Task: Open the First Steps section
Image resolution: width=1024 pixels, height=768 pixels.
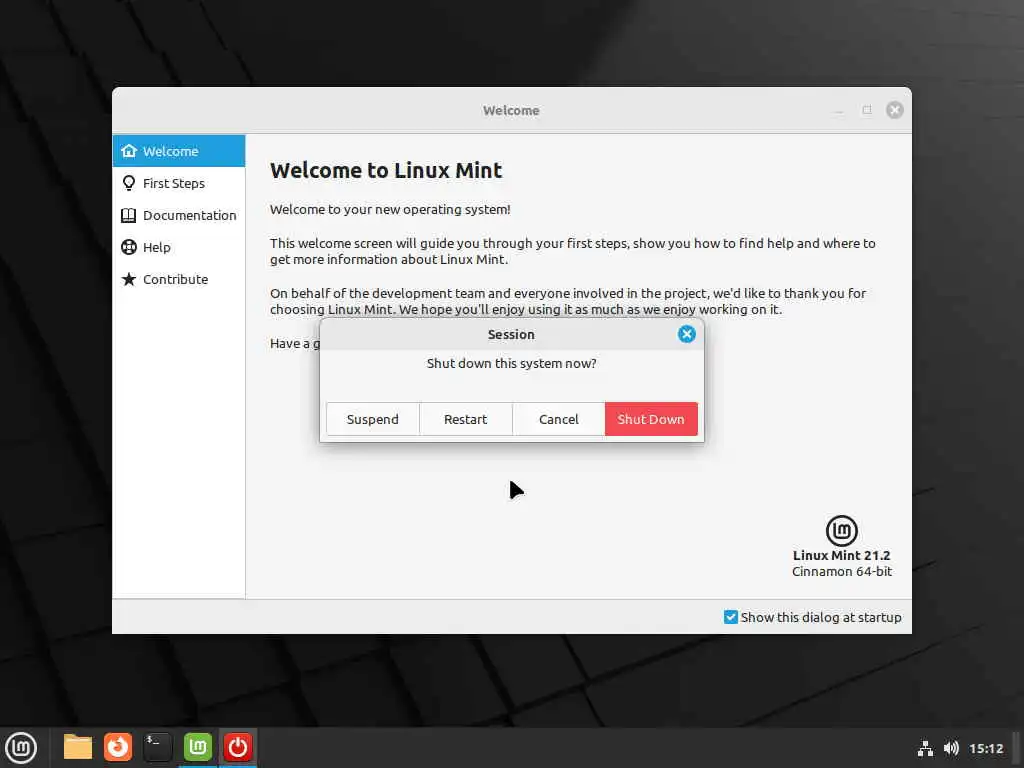Action: pos(179,184)
